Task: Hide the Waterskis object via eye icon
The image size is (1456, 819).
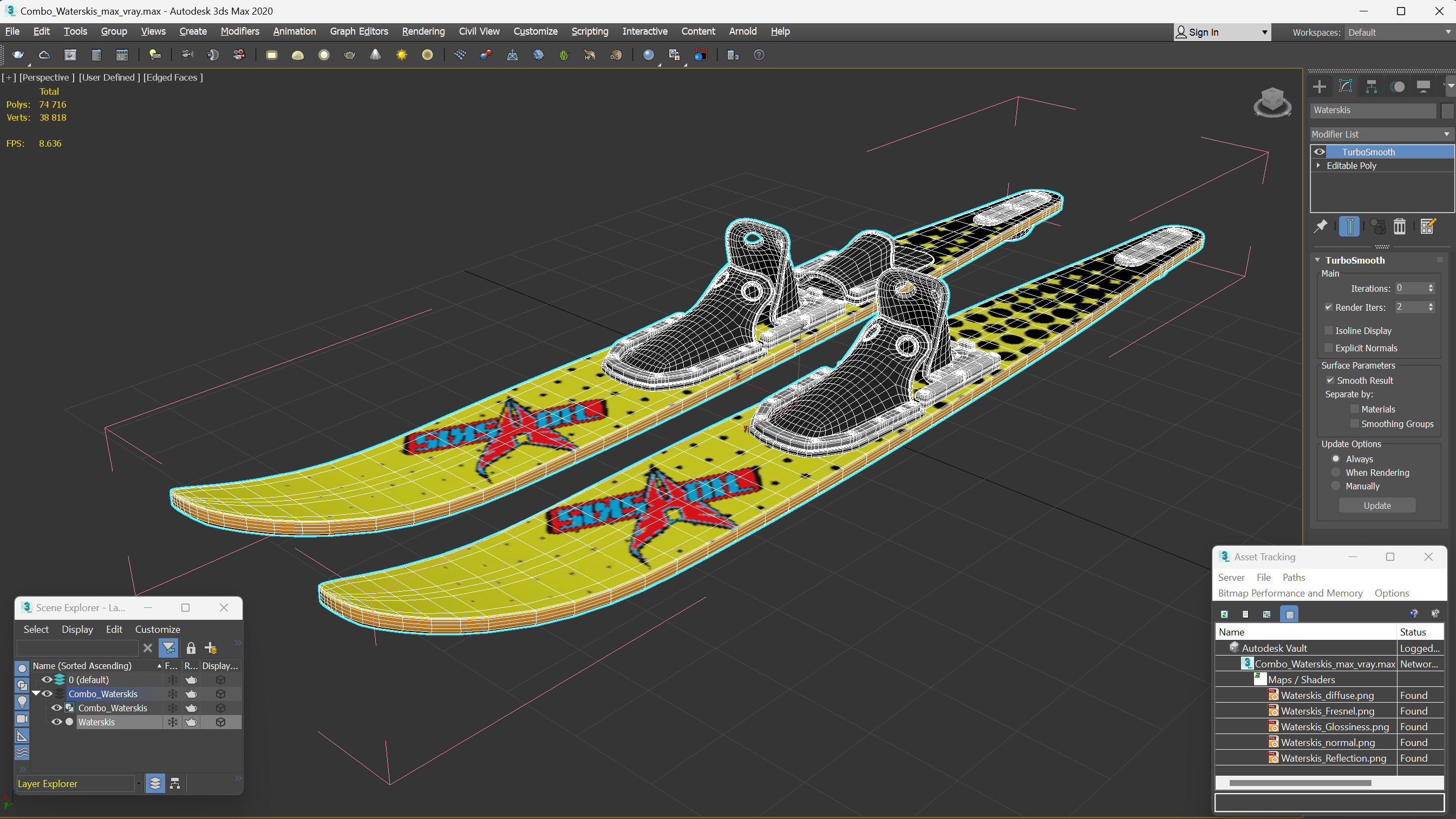Action: click(x=56, y=722)
